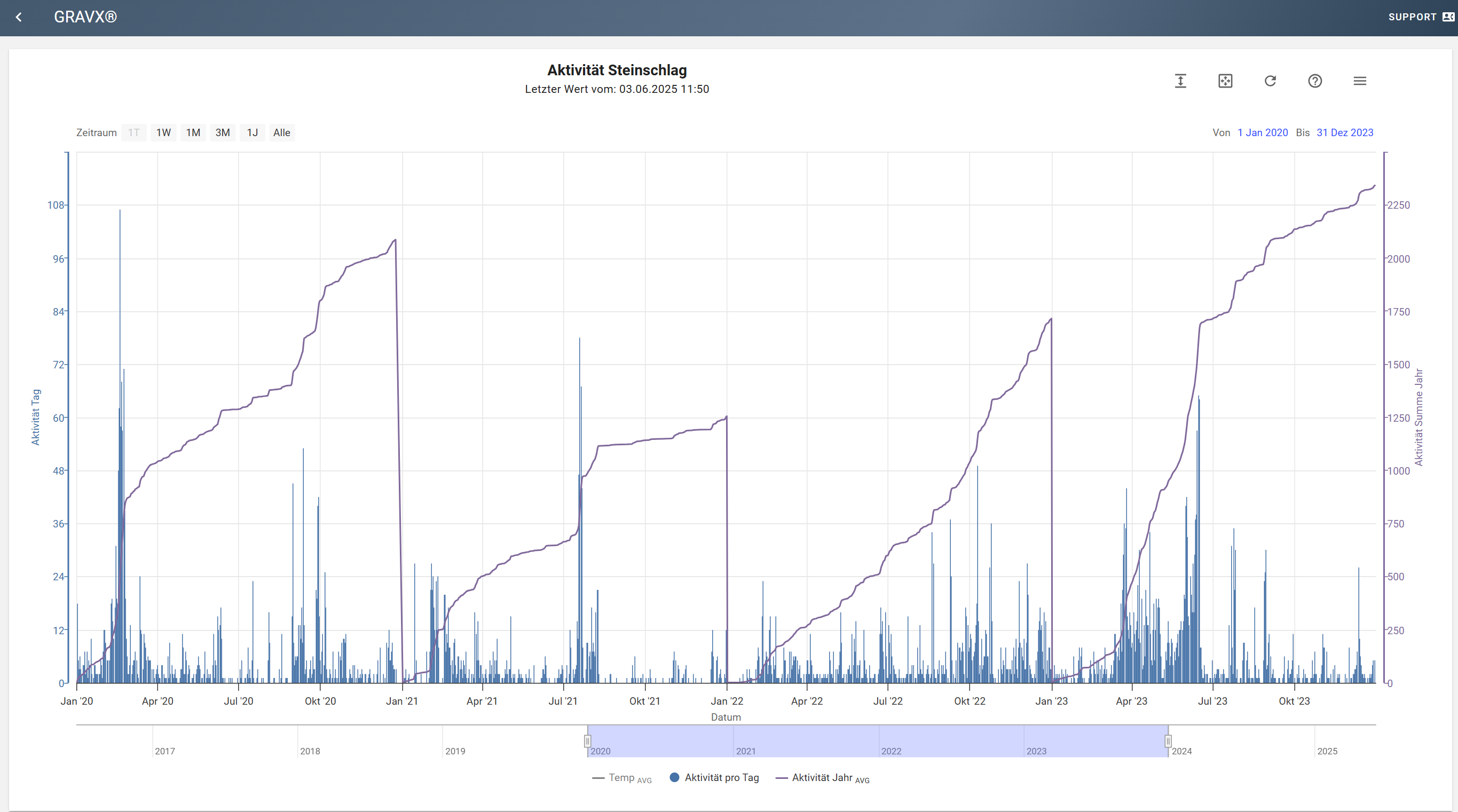
Task: Open the help question mark icon
Action: (x=1315, y=81)
